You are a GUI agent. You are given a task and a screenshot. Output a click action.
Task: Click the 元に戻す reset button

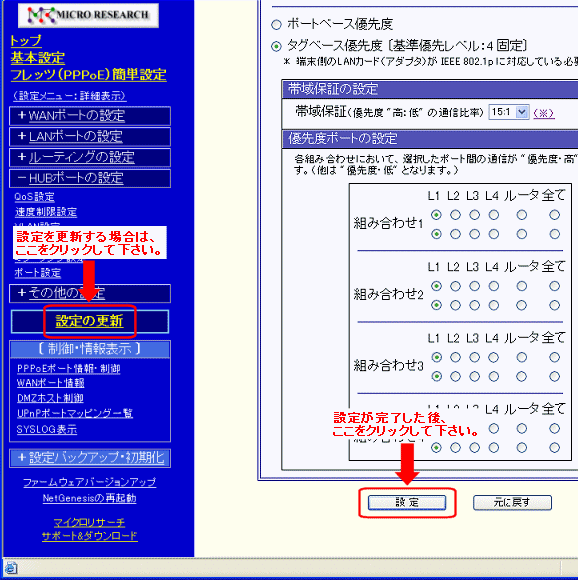tap(512, 502)
